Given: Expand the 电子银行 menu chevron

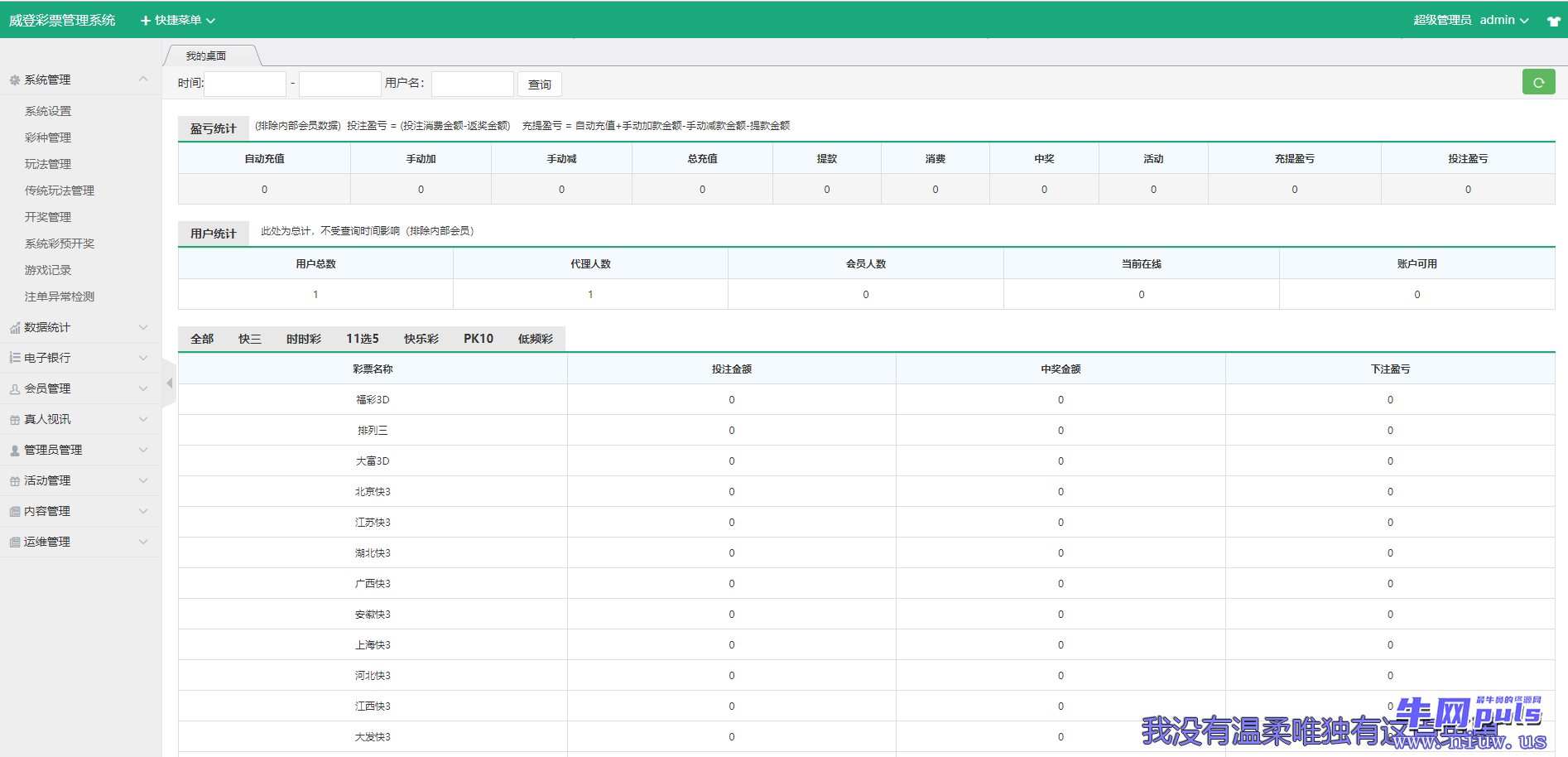Looking at the screenshot, I should tap(143, 358).
